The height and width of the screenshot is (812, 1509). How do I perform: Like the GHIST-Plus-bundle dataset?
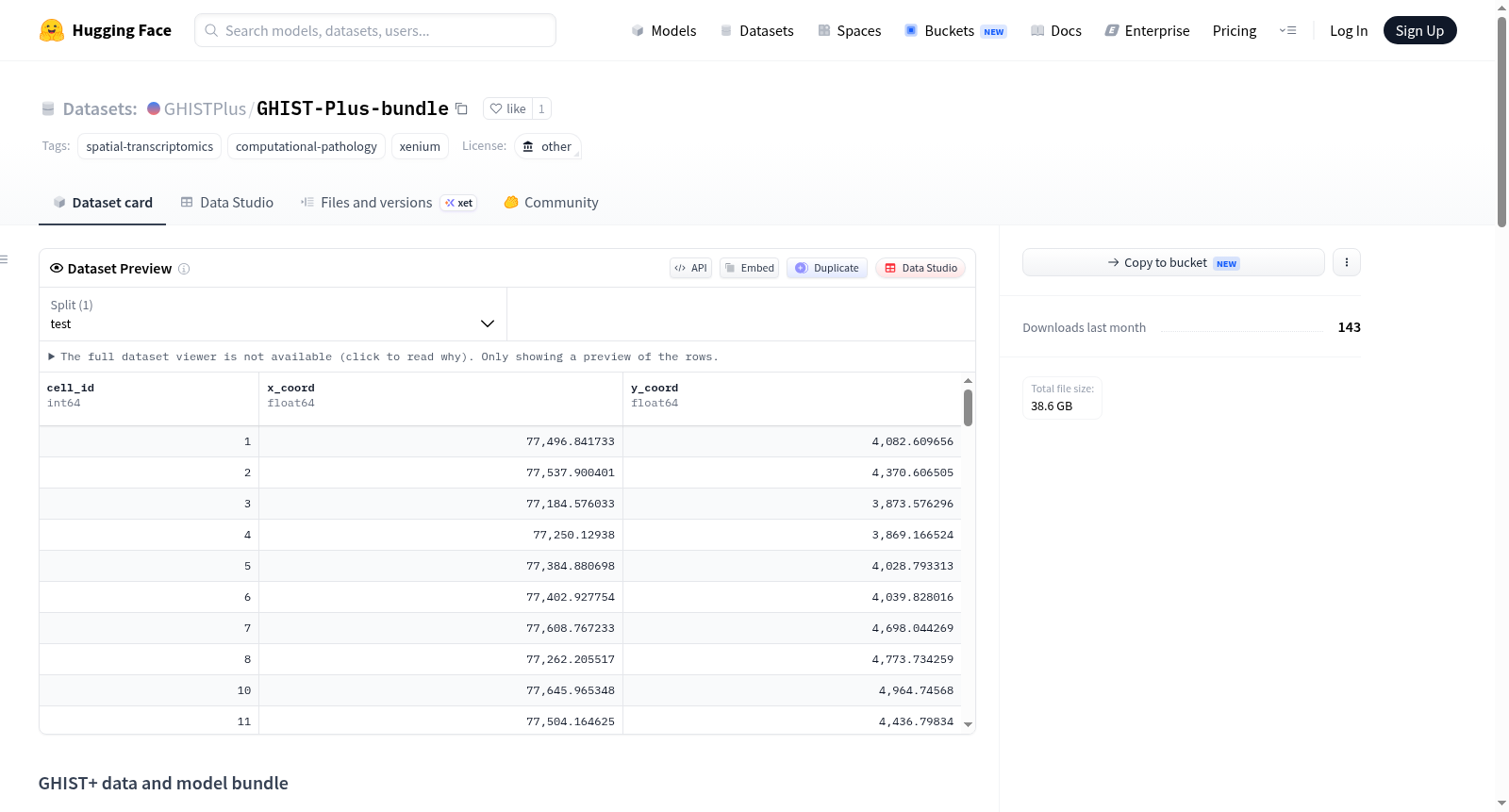[507, 108]
